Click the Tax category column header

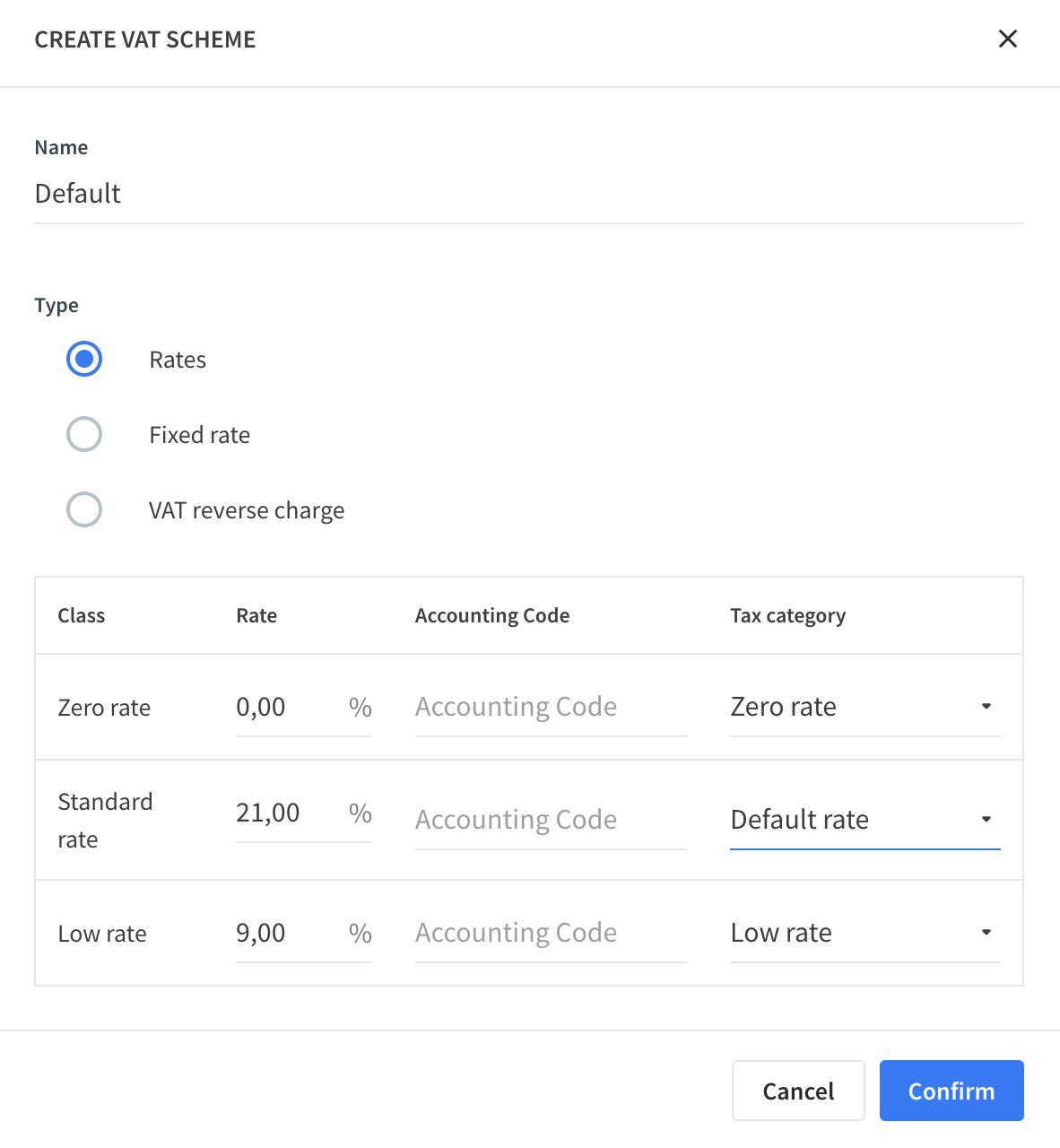tap(787, 616)
